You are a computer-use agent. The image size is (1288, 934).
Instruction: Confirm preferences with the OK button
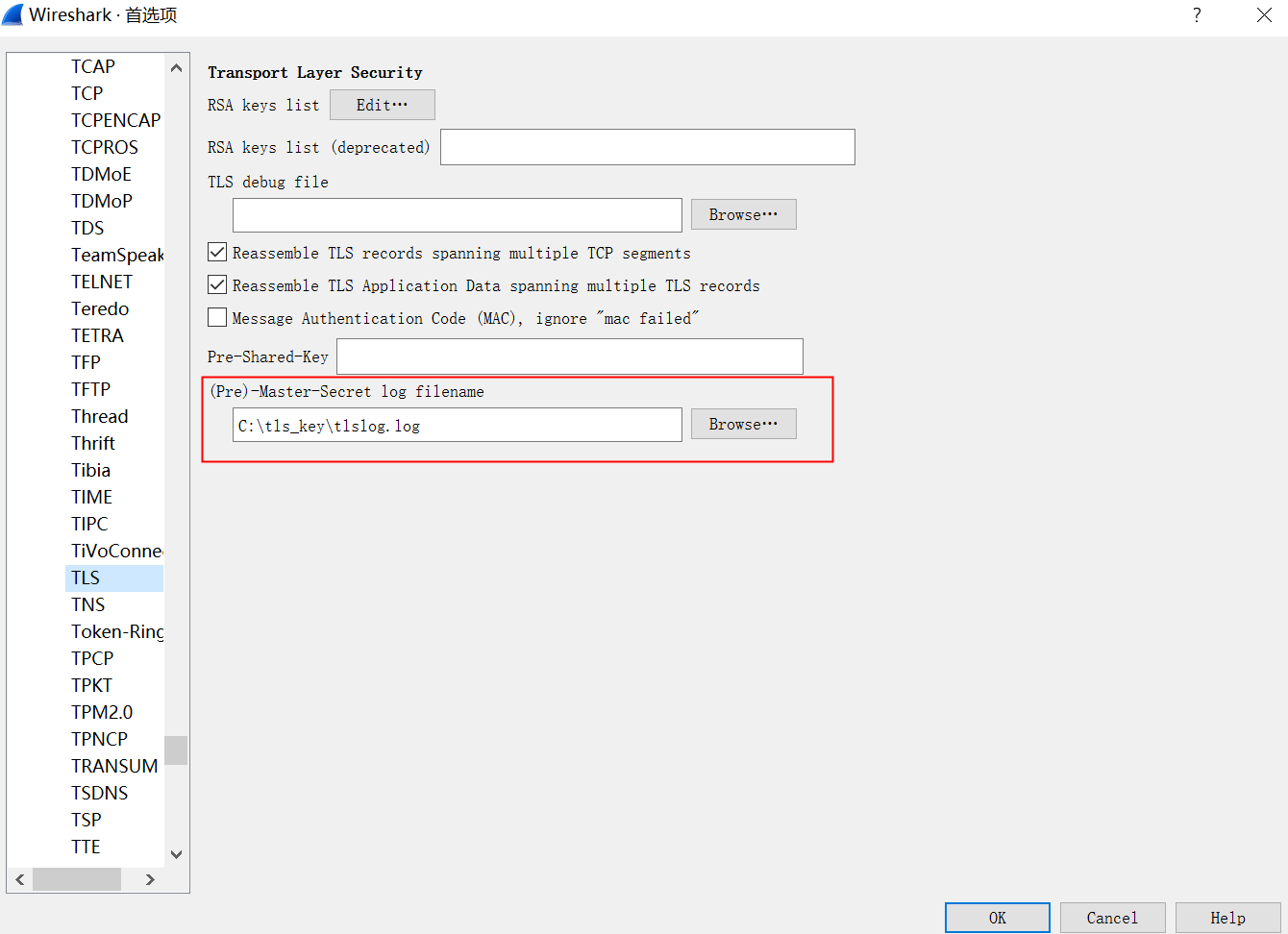point(998,918)
